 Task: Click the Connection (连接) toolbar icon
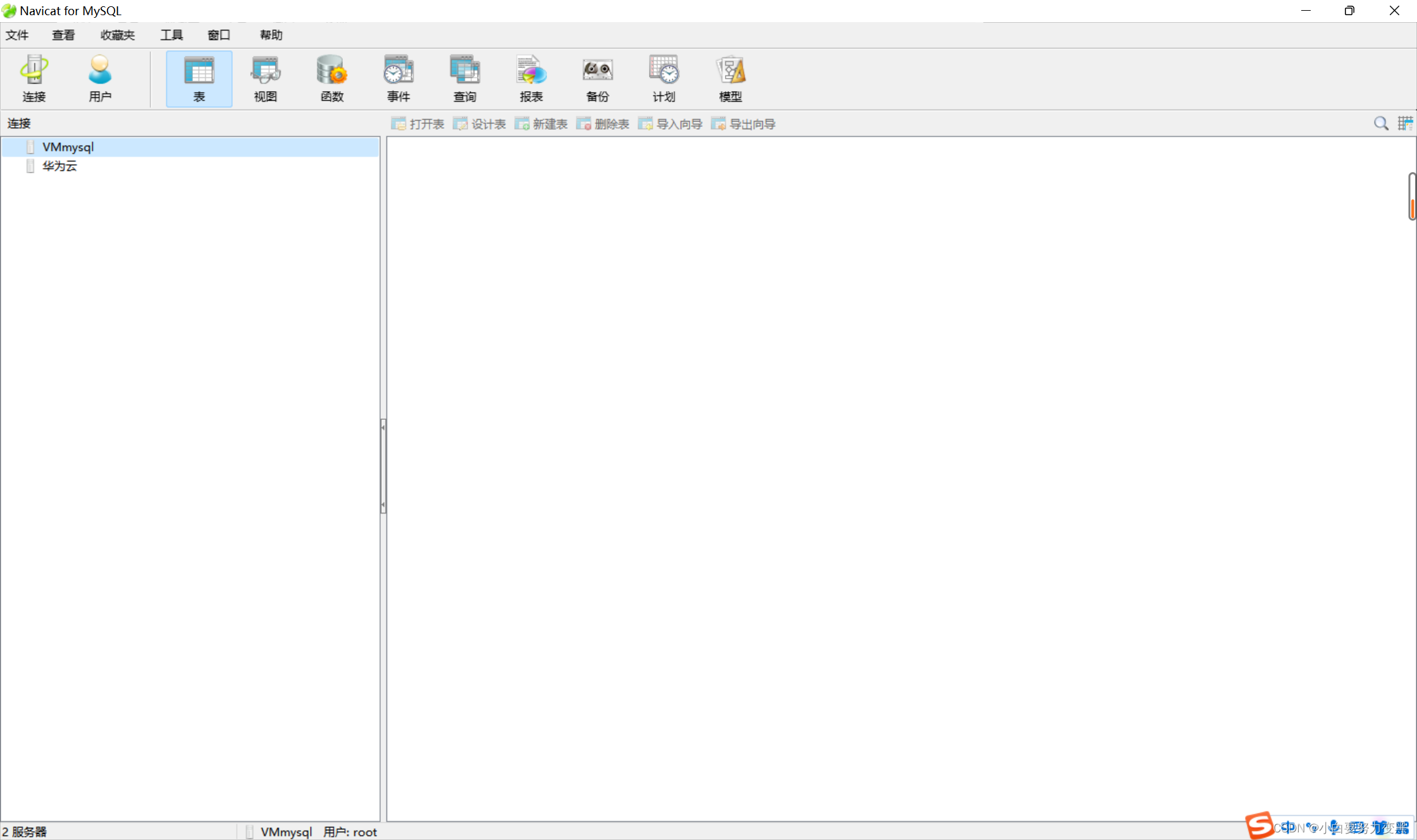point(34,78)
